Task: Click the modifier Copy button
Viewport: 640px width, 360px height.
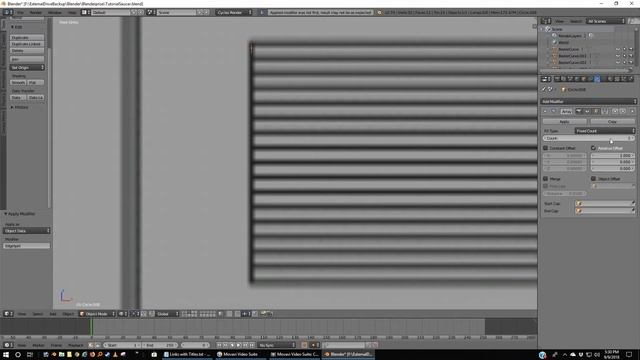Action: pyautogui.click(x=612, y=122)
